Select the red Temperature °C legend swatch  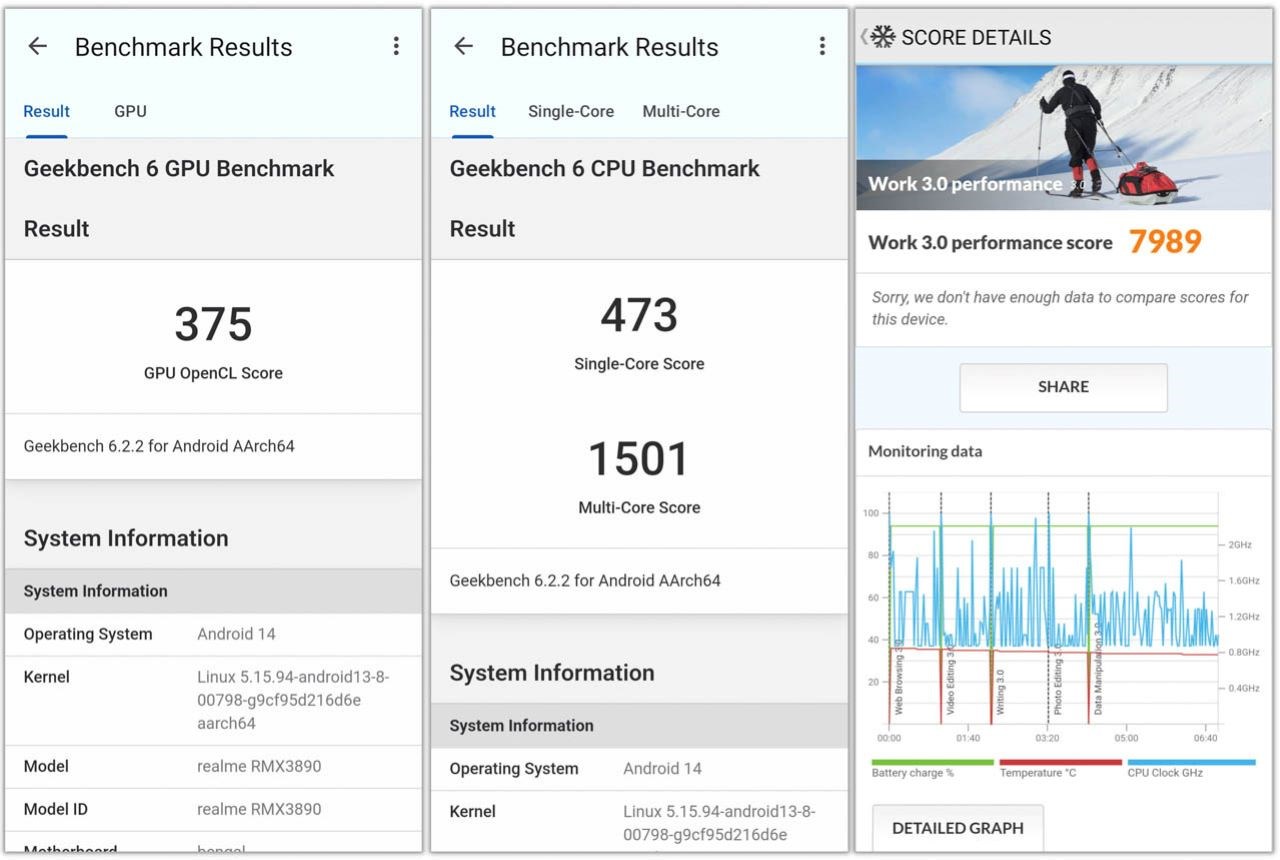(x=1060, y=762)
